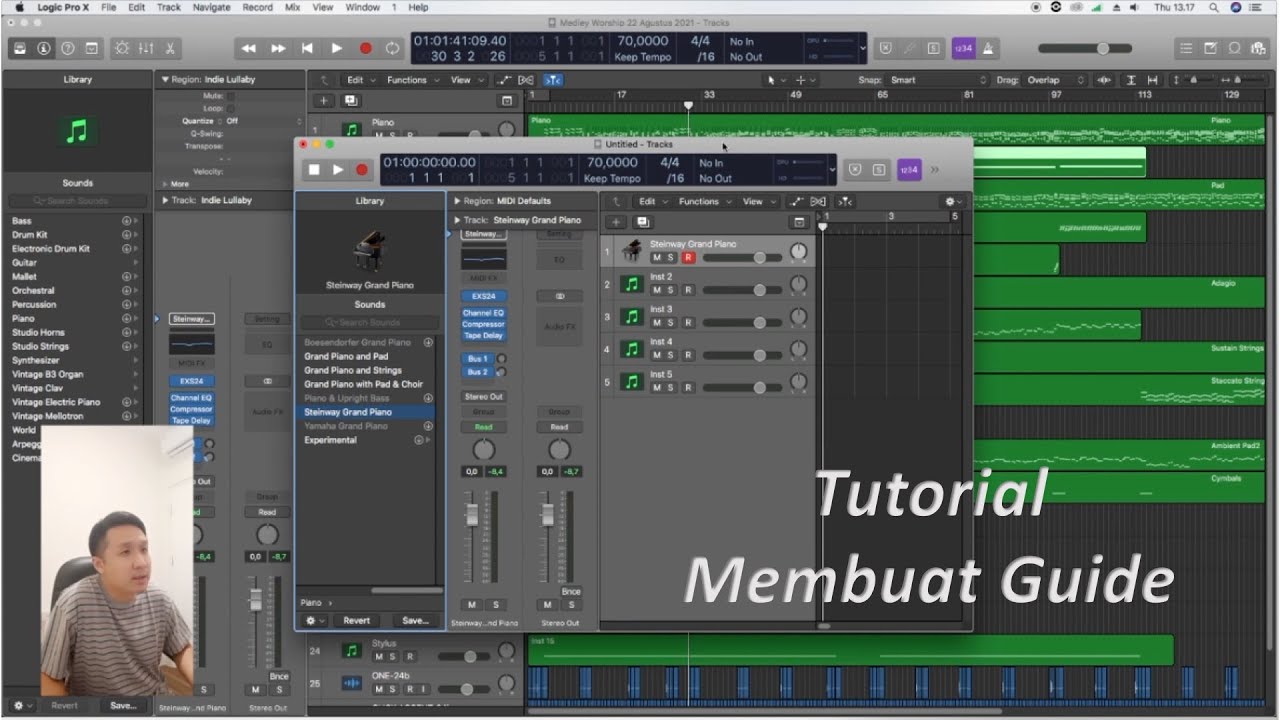Open File menu
The image size is (1280, 720).
[x=108, y=7]
